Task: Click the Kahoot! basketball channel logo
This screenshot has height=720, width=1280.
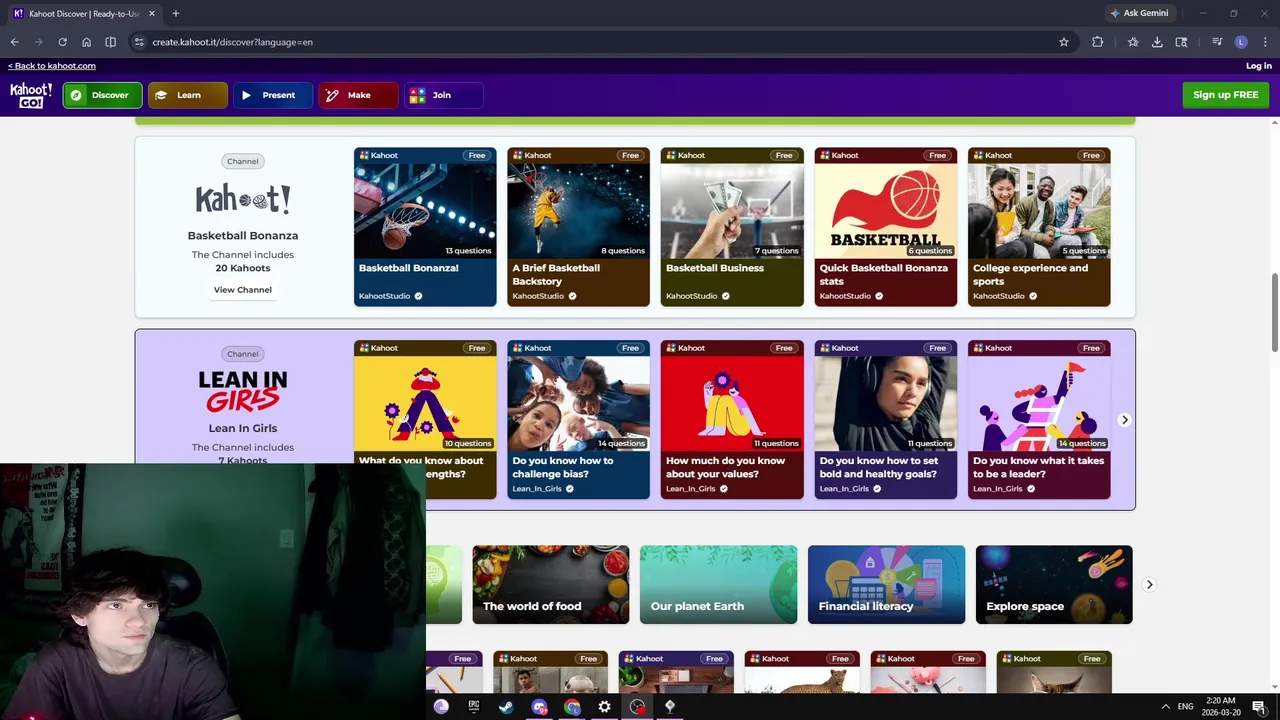Action: point(243,198)
